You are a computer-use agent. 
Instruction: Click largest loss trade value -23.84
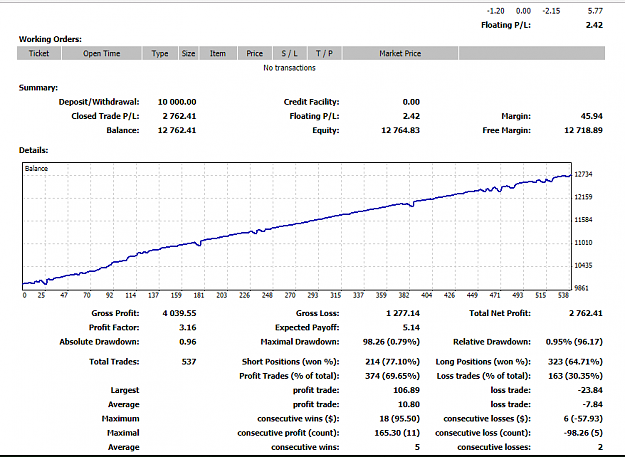[x=590, y=390]
